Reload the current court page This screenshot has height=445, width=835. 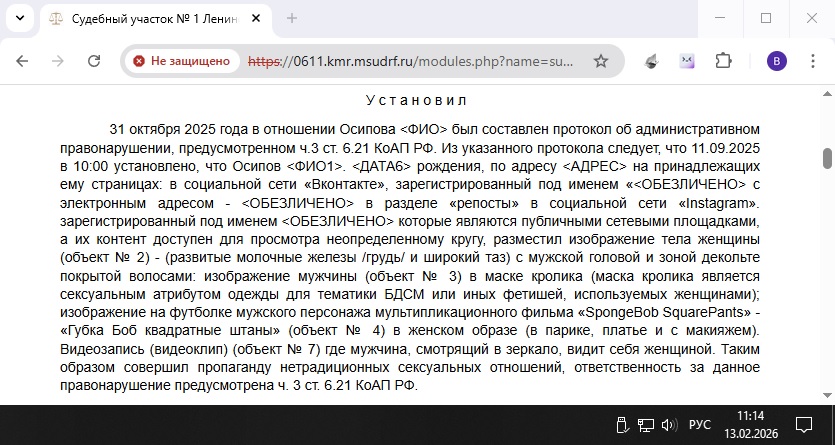tap(94, 61)
